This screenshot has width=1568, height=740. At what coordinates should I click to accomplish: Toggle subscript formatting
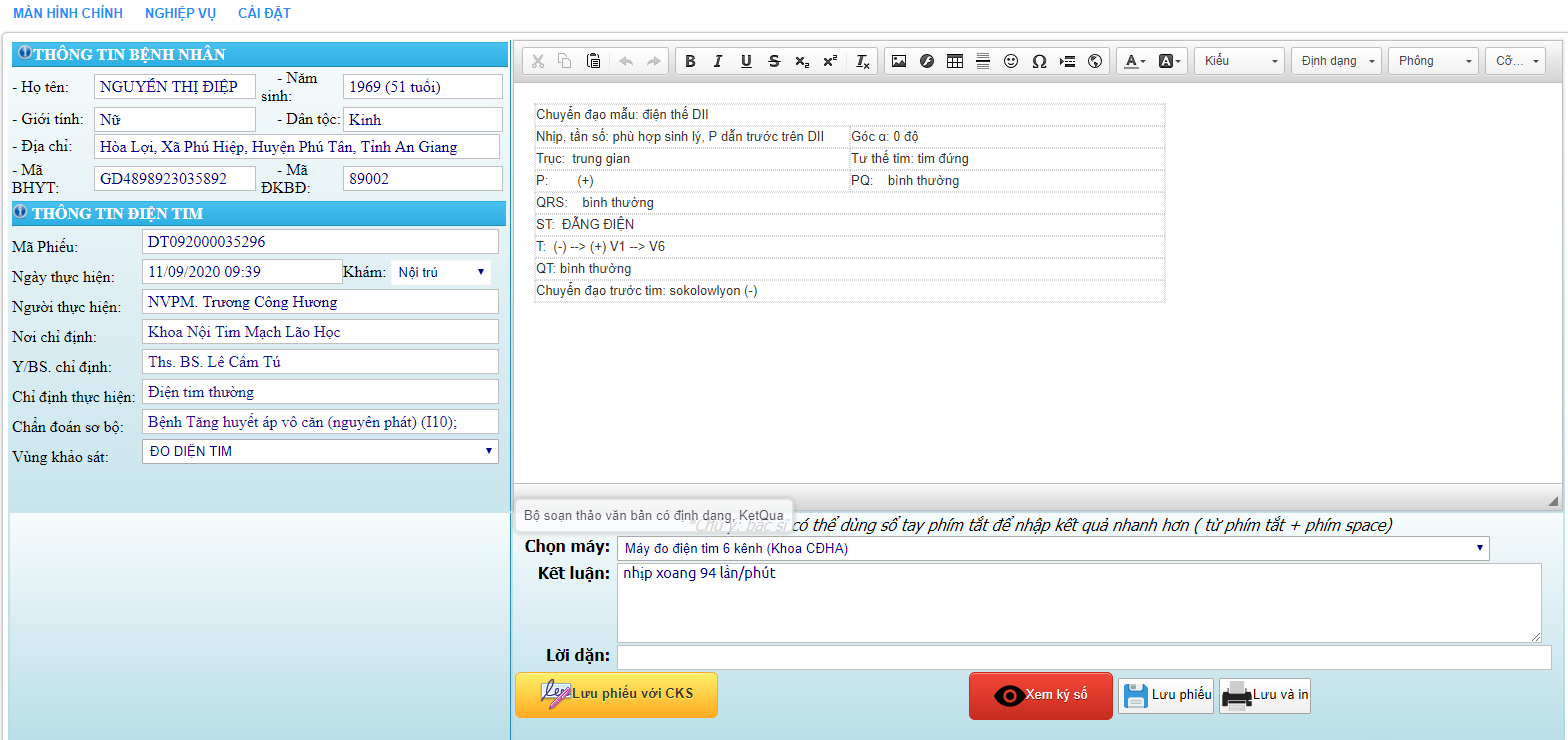coord(802,61)
